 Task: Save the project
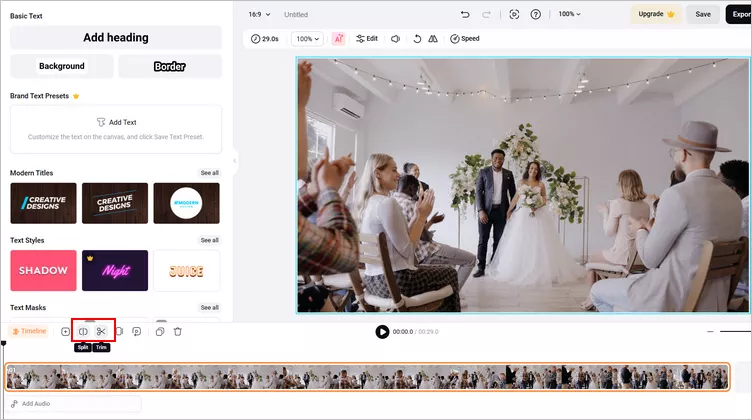coord(703,14)
